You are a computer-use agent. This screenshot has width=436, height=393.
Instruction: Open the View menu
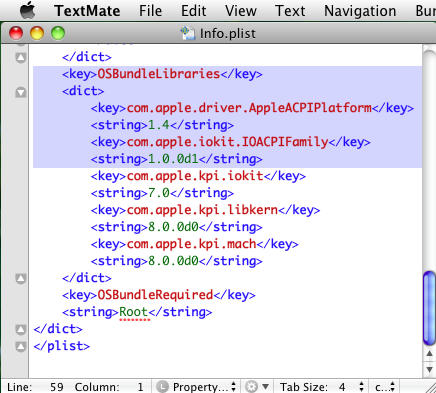pos(241,11)
